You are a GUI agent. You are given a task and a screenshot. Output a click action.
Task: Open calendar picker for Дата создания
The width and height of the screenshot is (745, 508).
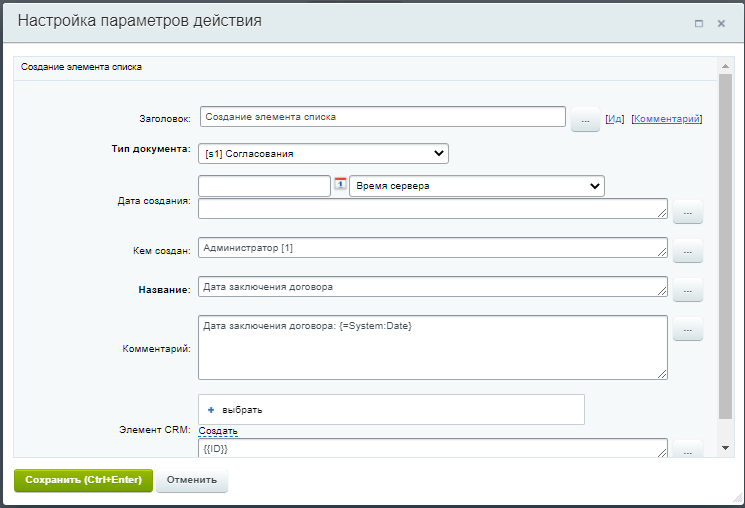point(340,183)
